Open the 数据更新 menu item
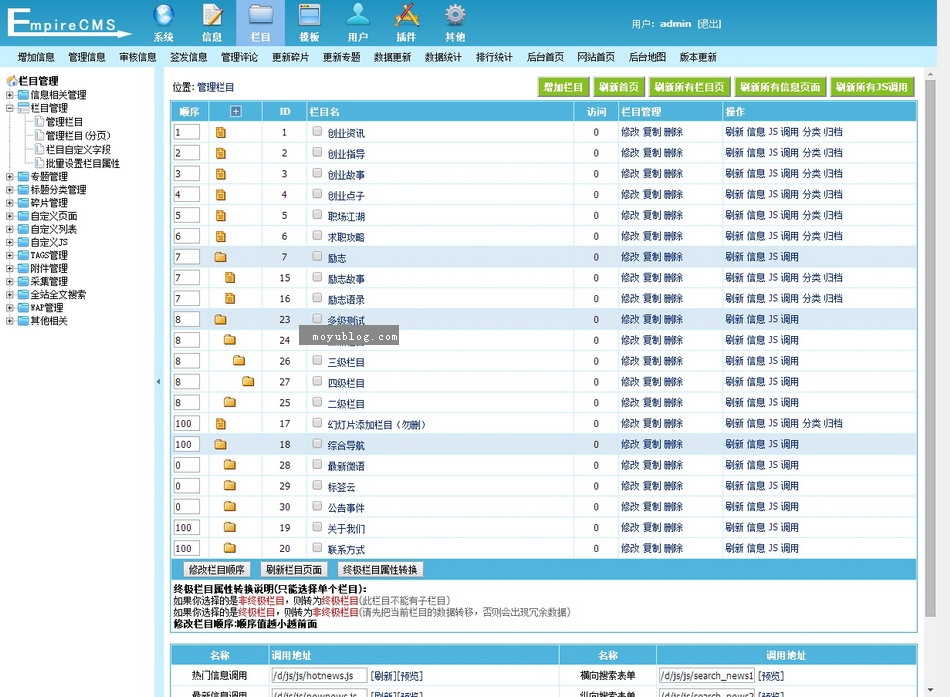Viewport: 950px width, 697px height. 392,57
